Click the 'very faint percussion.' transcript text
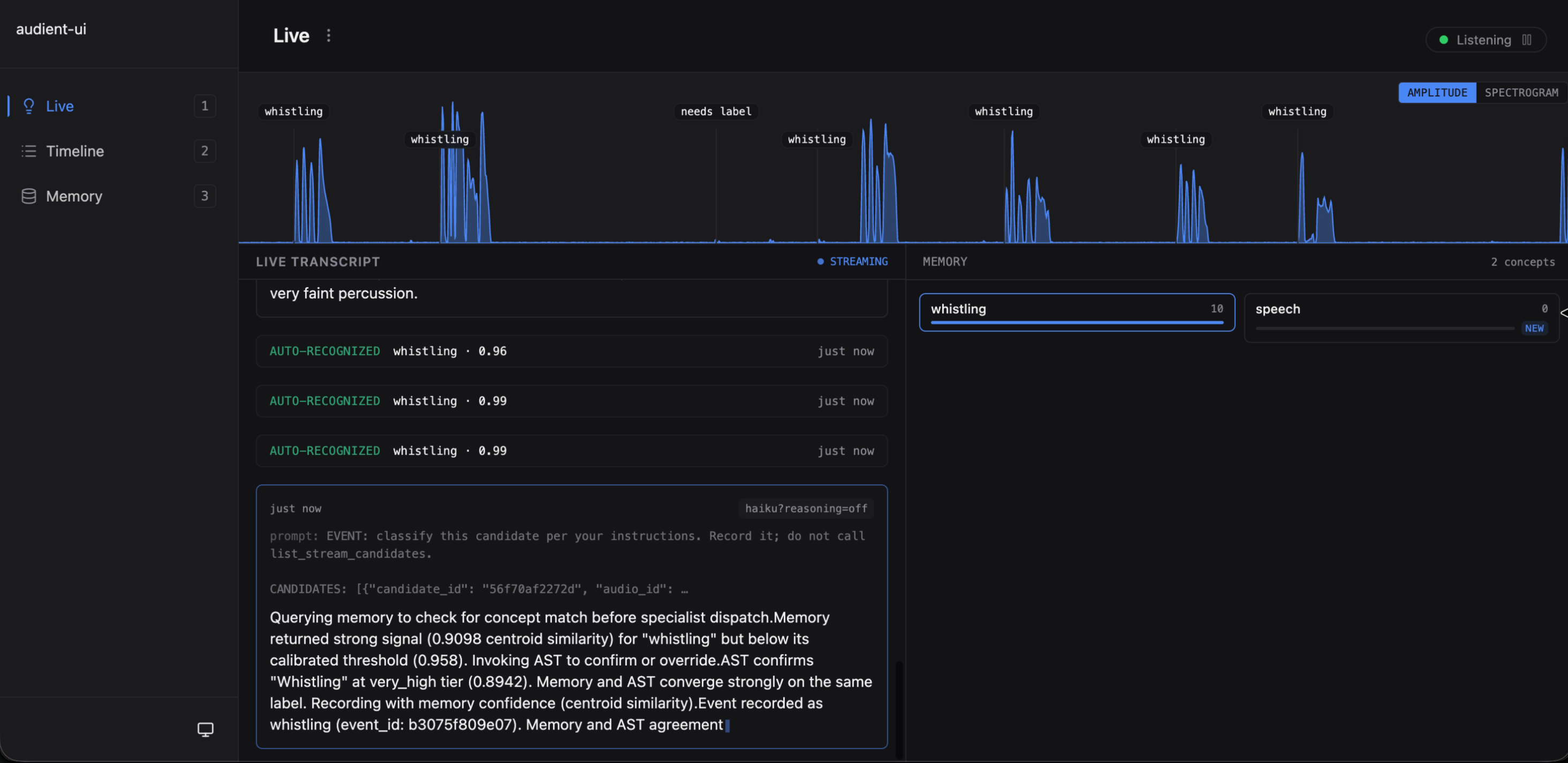Screen dimensions: 1568x763 click(x=343, y=294)
